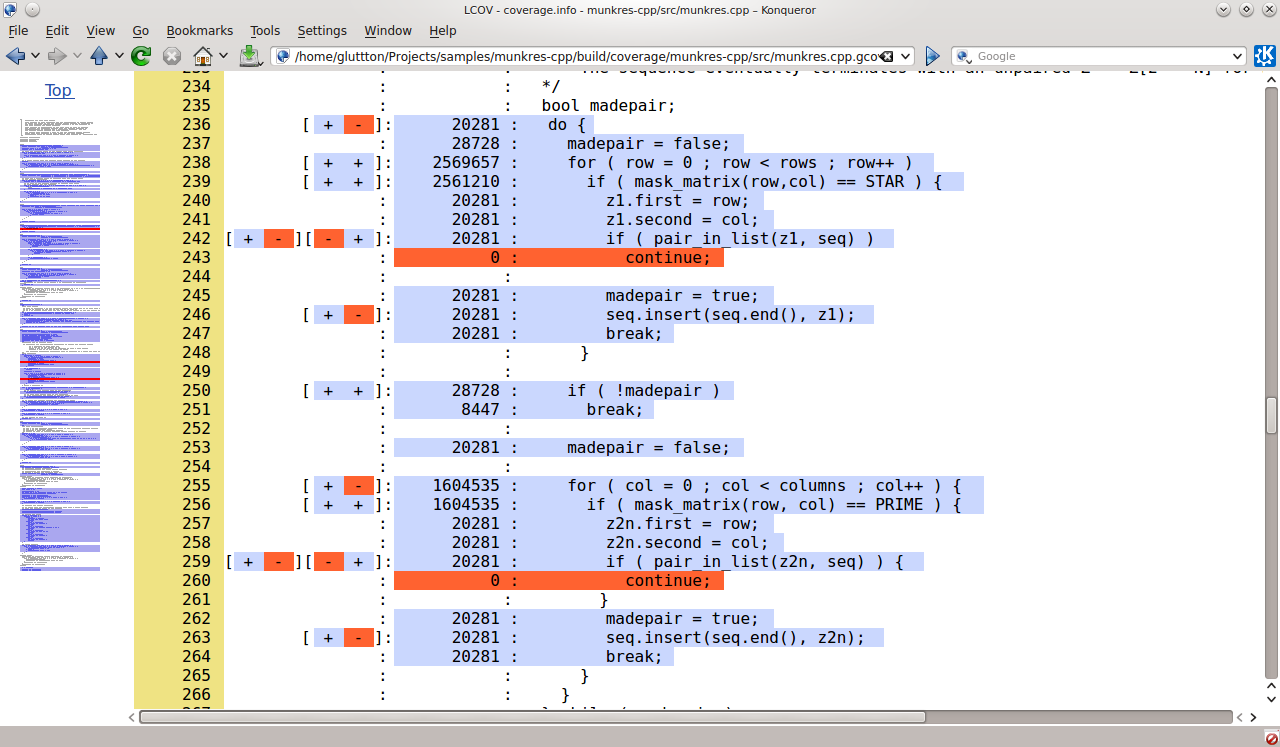Click the line number 255
The height and width of the screenshot is (747, 1280).
click(196, 485)
